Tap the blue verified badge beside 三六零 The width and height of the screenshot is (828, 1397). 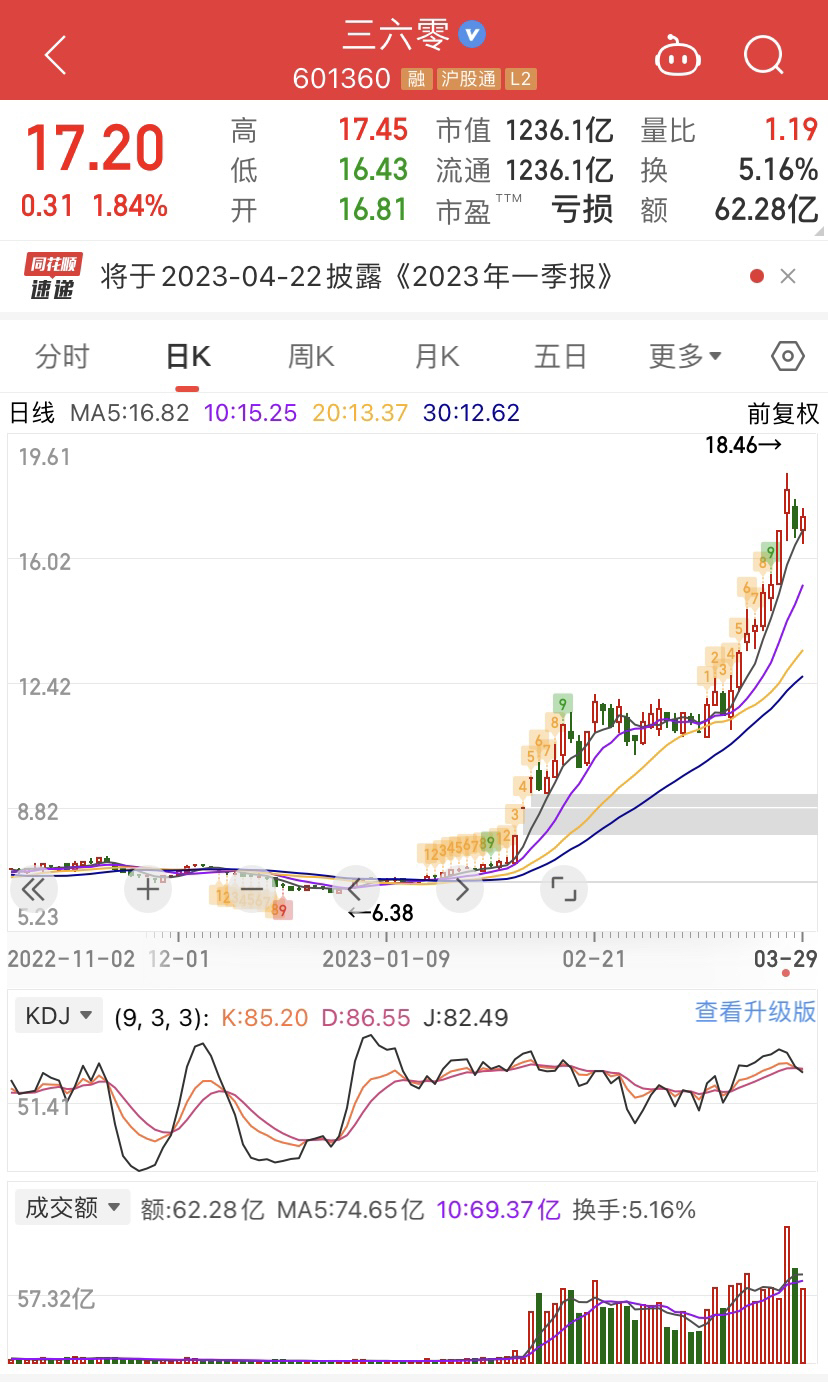coord(472,34)
